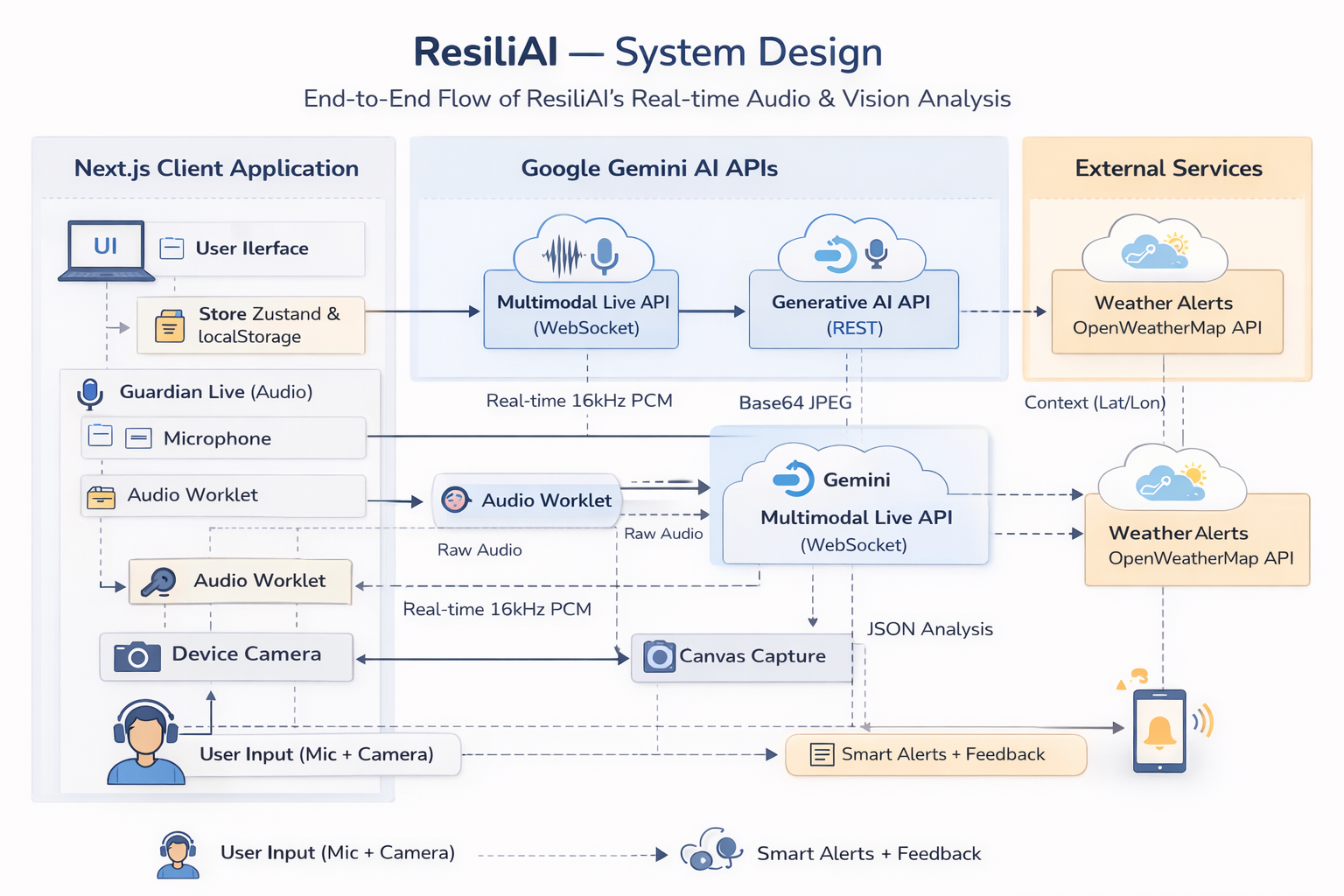Click the Canvas Capture camera icon
This screenshot has height=896, width=1344.
[x=660, y=656]
